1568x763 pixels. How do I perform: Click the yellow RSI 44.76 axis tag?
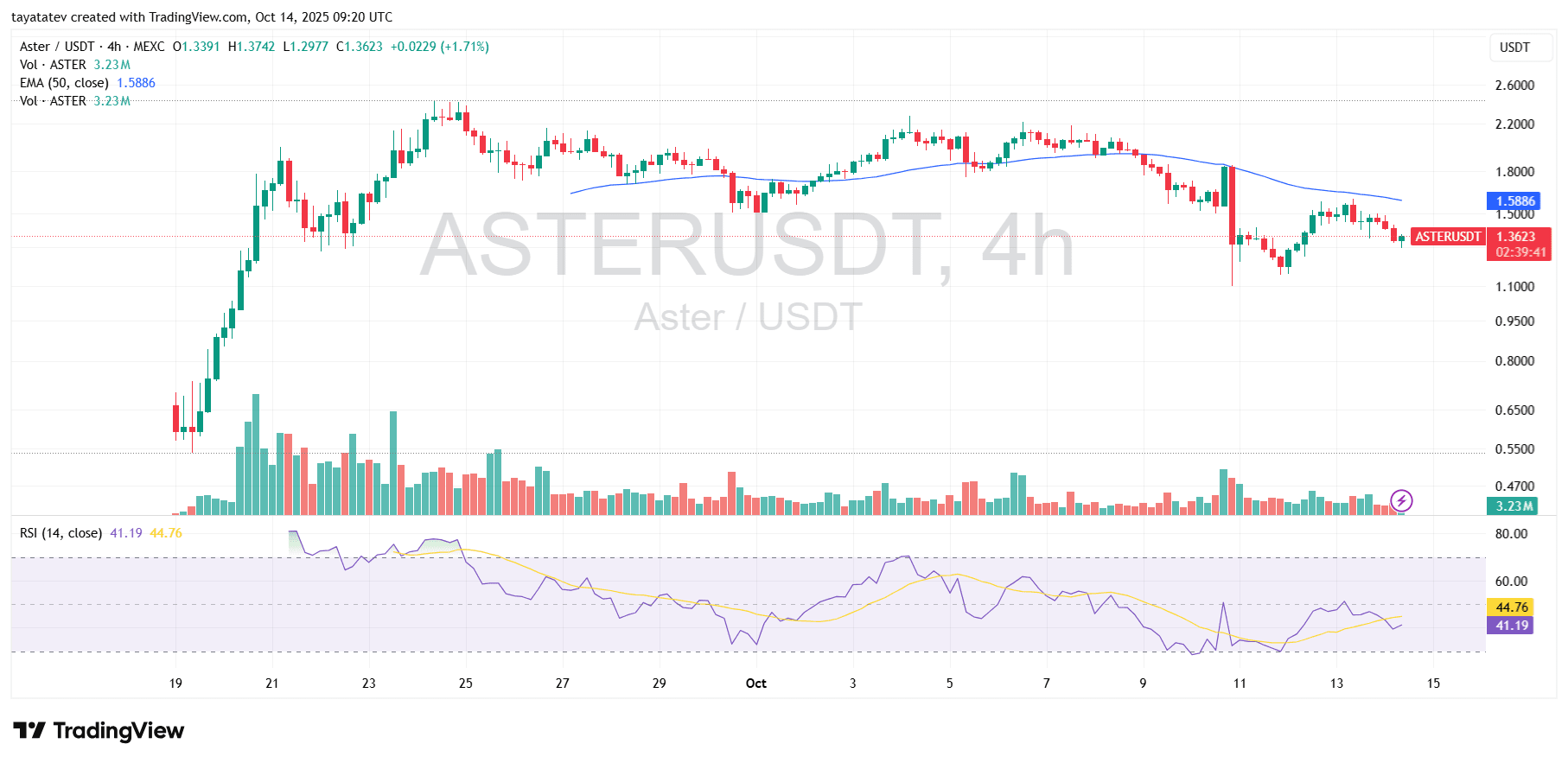pyautogui.click(x=1511, y=607)
